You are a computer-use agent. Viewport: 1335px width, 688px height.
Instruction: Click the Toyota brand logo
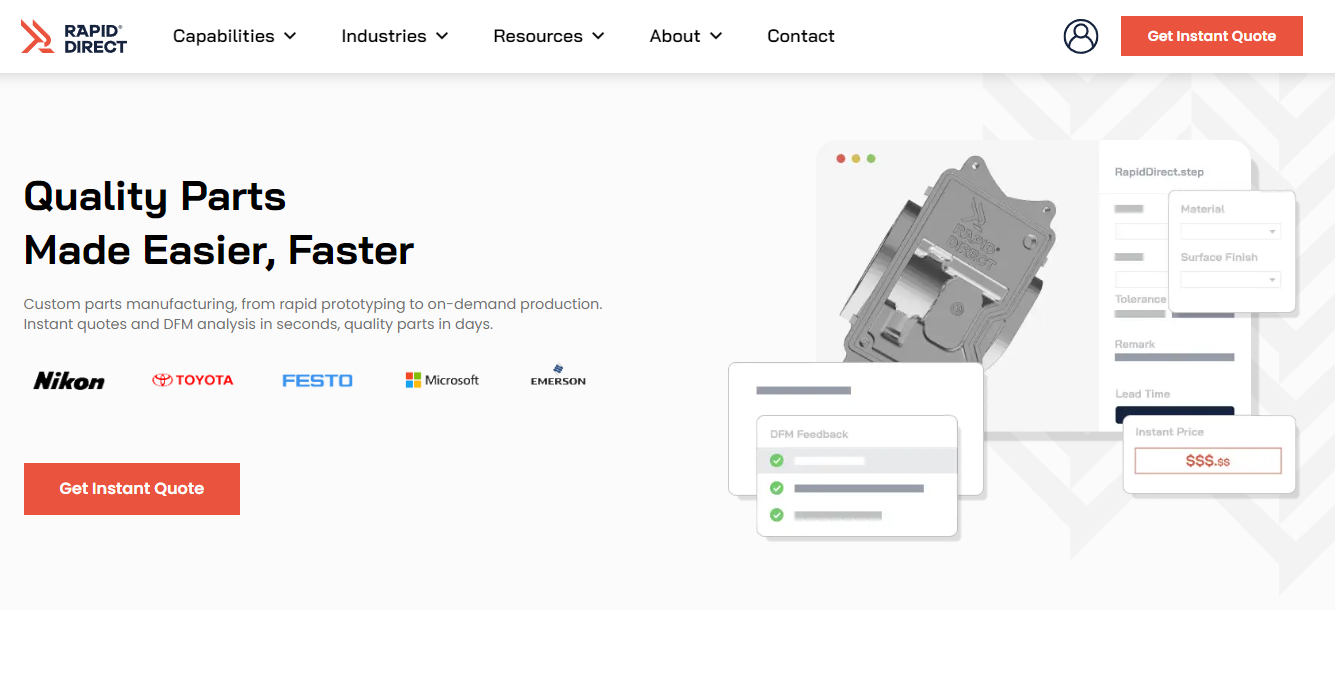[193, 380]
